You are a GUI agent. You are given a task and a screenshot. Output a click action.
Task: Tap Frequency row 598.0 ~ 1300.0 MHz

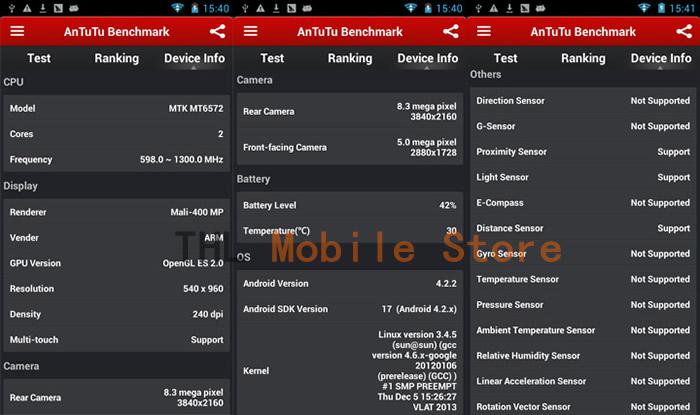click(117, 159)
